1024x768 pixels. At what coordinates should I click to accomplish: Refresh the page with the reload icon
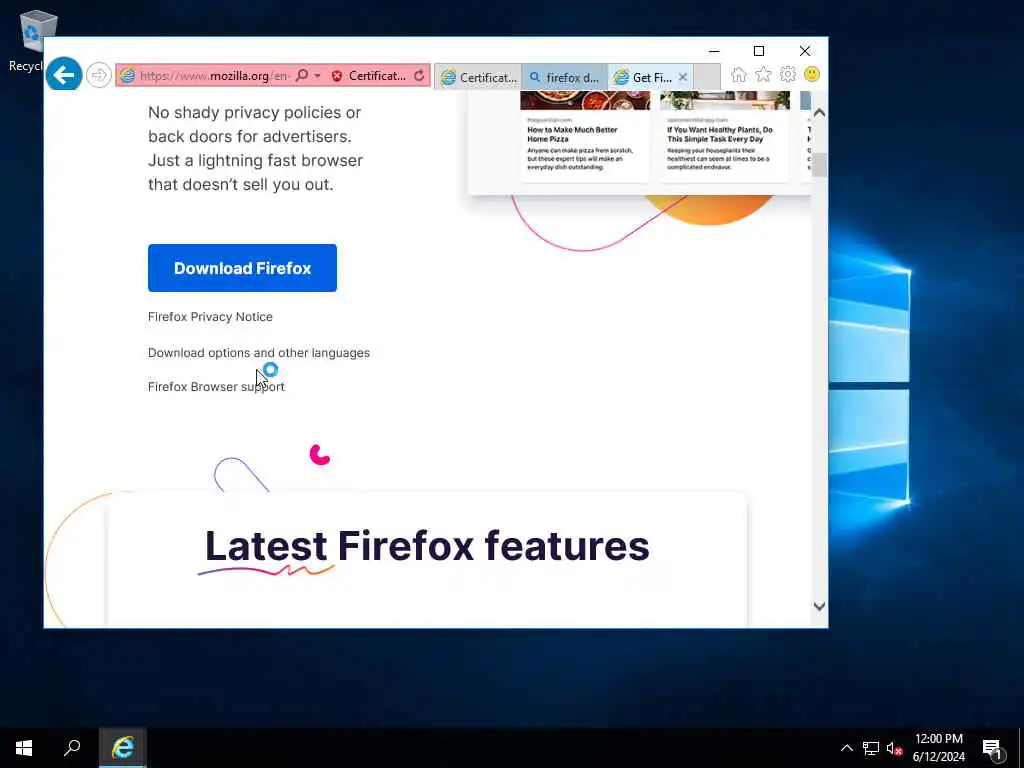[x=419, y=76]
